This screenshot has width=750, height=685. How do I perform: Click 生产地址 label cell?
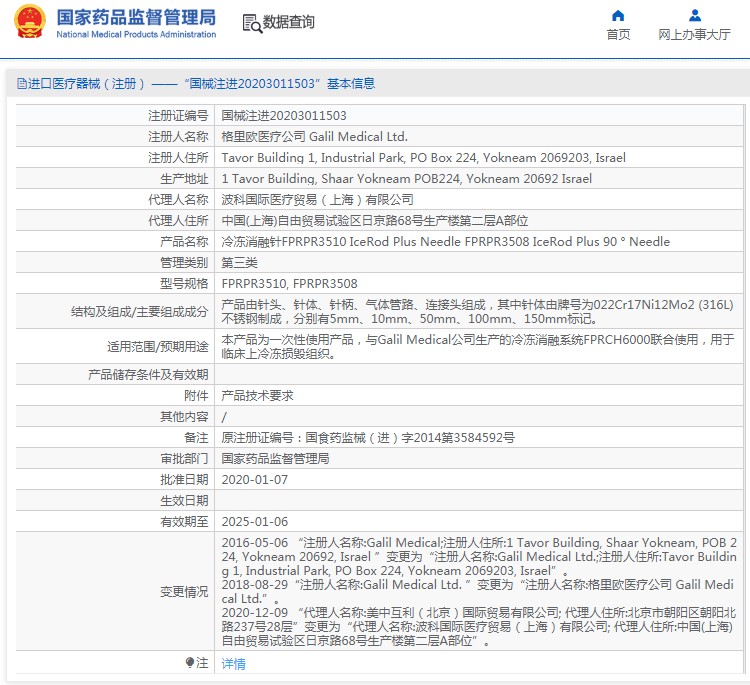[115, 179]
